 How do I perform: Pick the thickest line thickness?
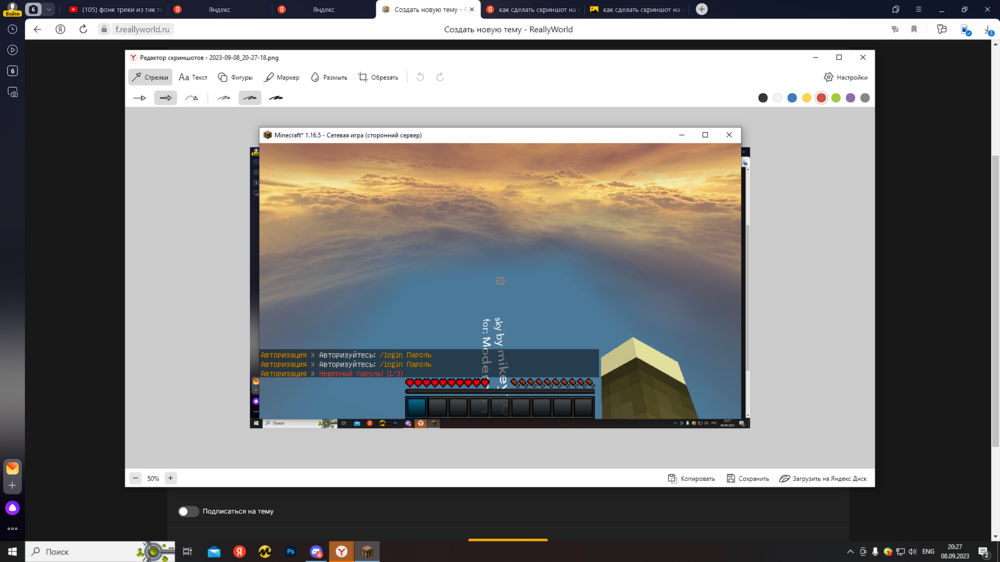(x=276, y=98)
